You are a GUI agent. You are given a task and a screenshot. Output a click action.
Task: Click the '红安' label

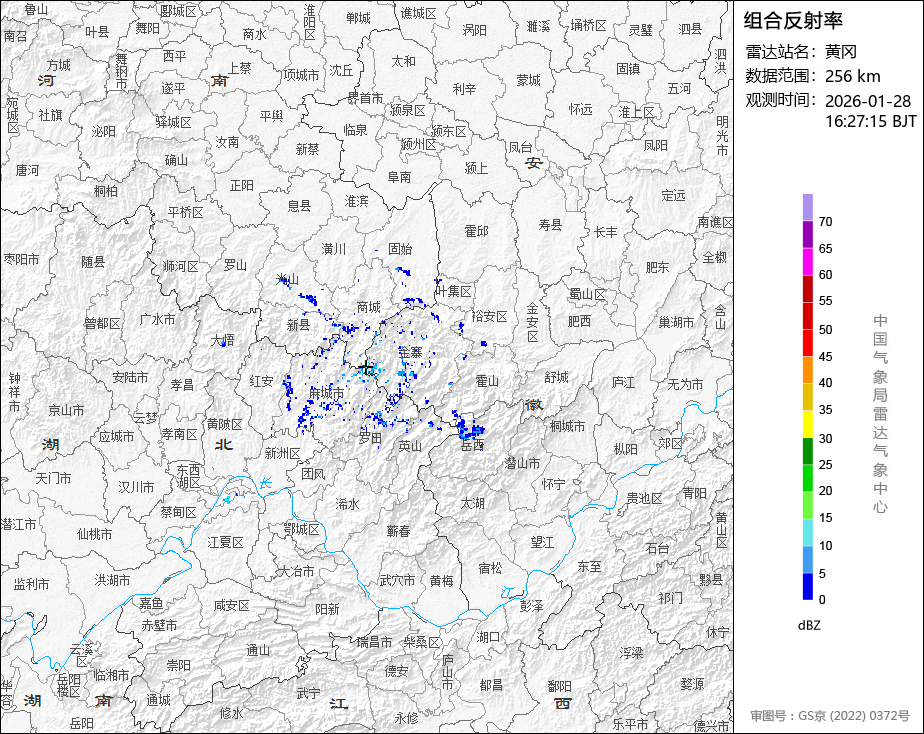point(261,381)
